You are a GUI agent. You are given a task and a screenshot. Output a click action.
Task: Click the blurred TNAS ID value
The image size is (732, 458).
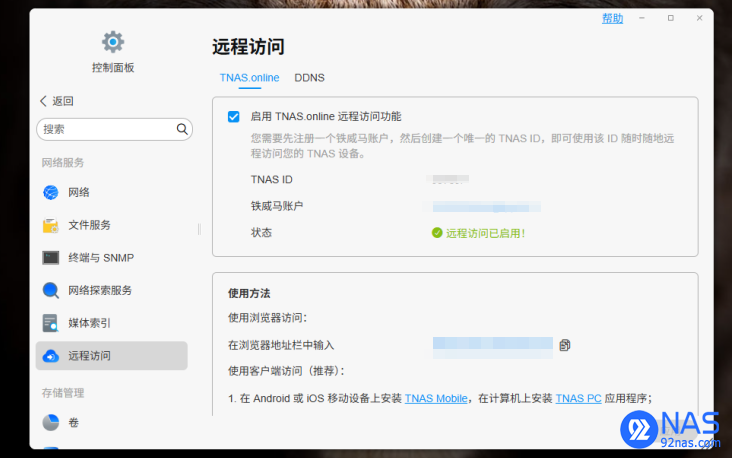448,179
